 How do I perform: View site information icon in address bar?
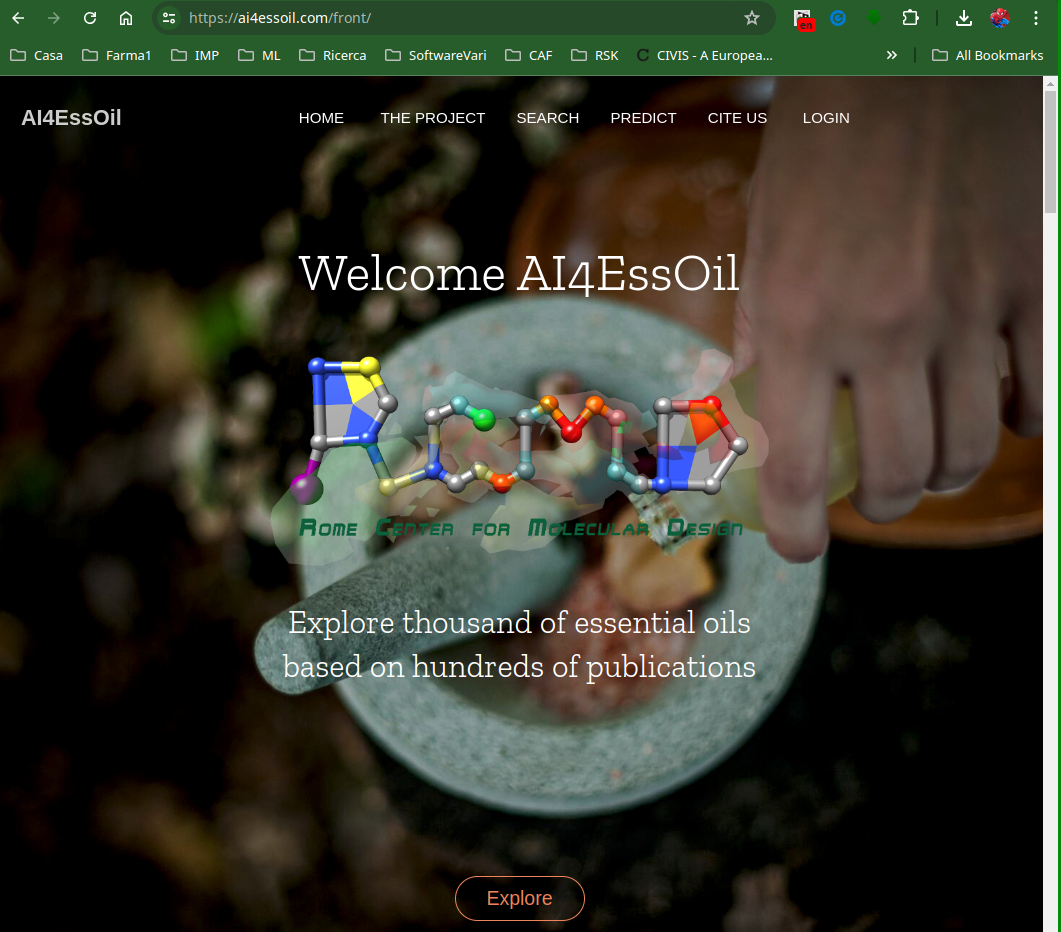coord(169,18)
